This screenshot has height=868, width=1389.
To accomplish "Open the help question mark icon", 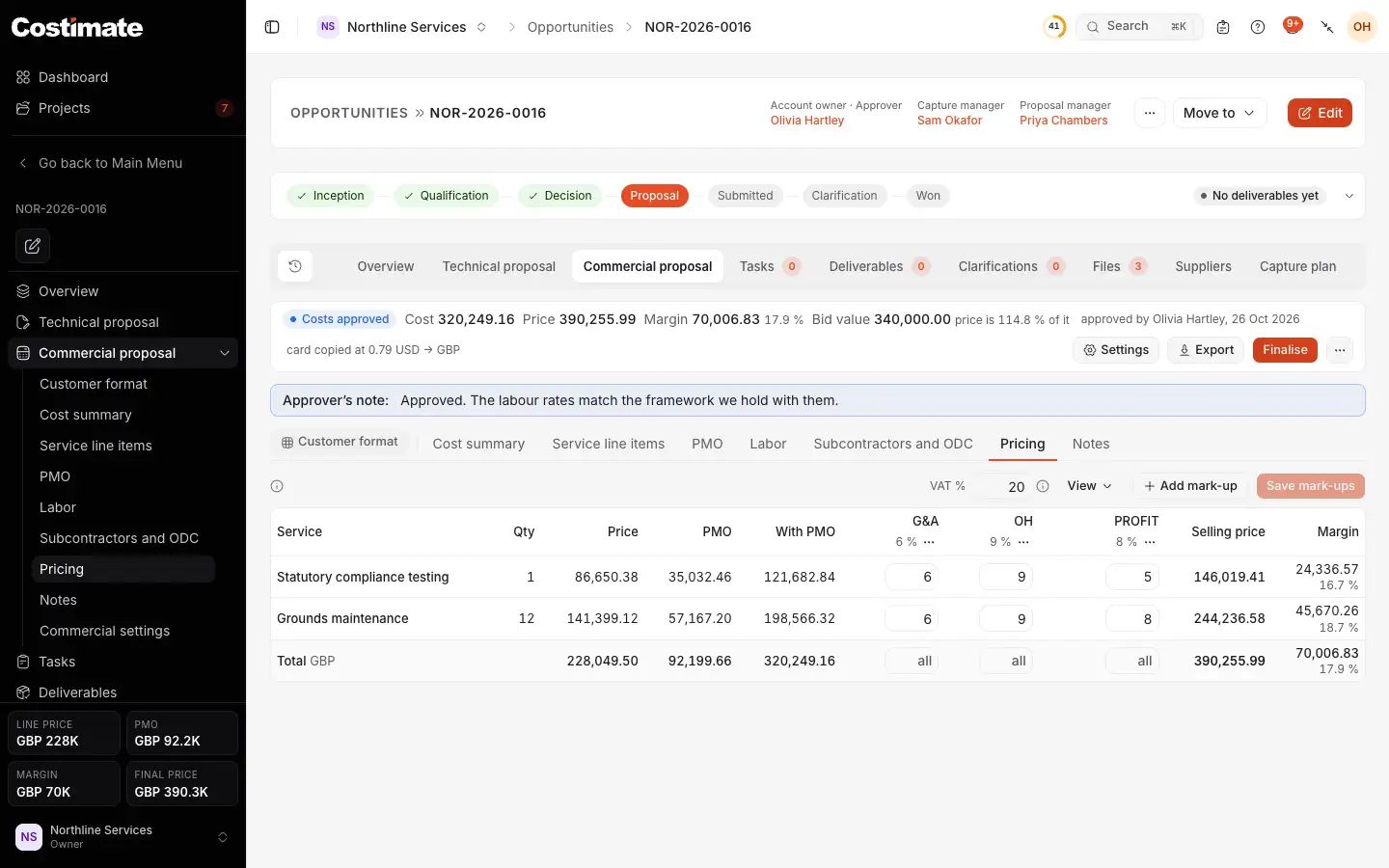I will 1258,27.
